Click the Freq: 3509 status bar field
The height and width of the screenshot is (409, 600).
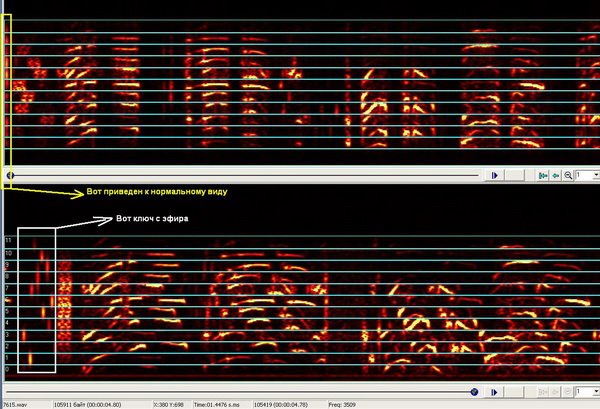(342, 404)
